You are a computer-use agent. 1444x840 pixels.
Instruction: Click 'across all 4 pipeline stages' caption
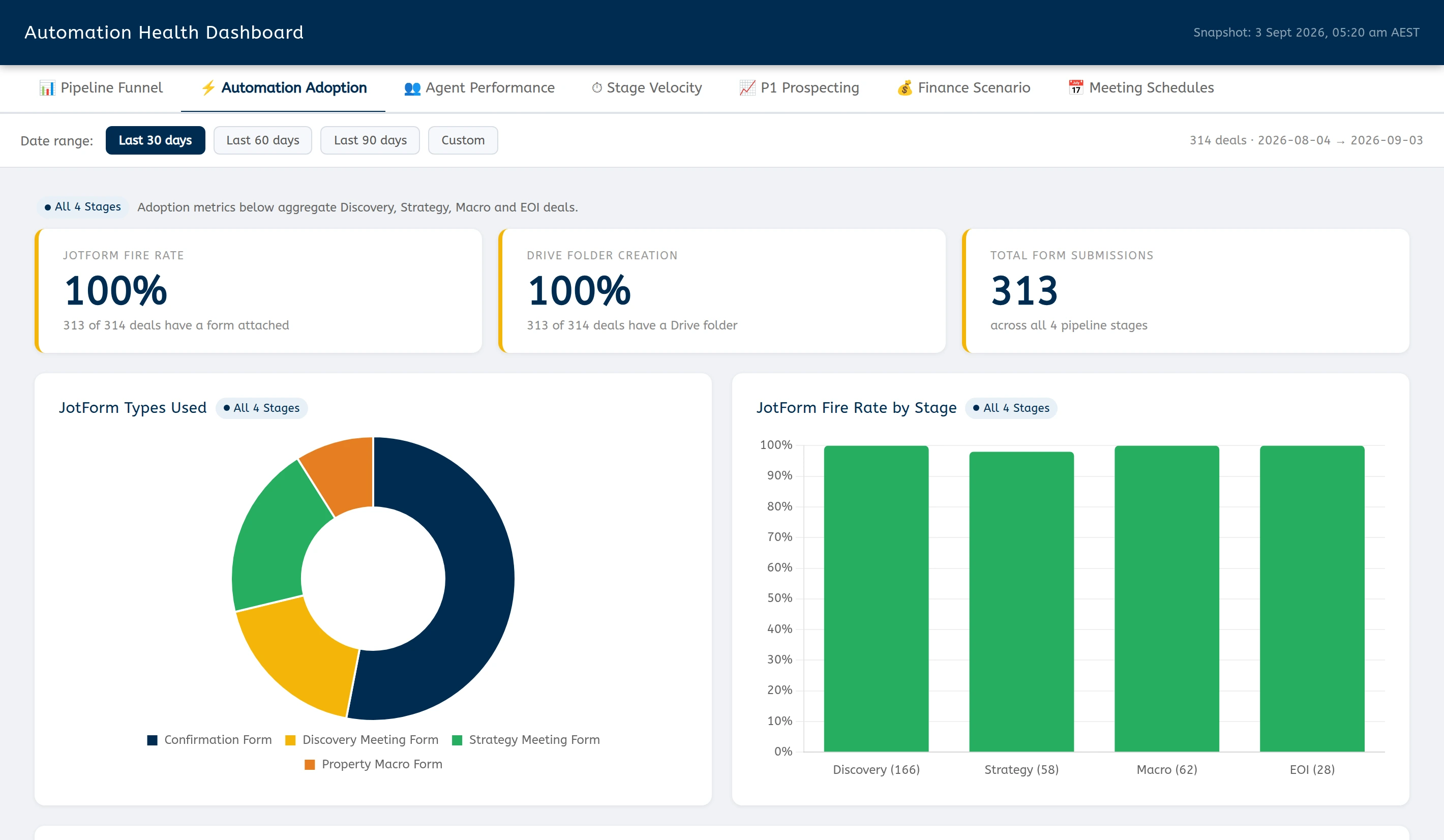click(x=1069, y=325)
